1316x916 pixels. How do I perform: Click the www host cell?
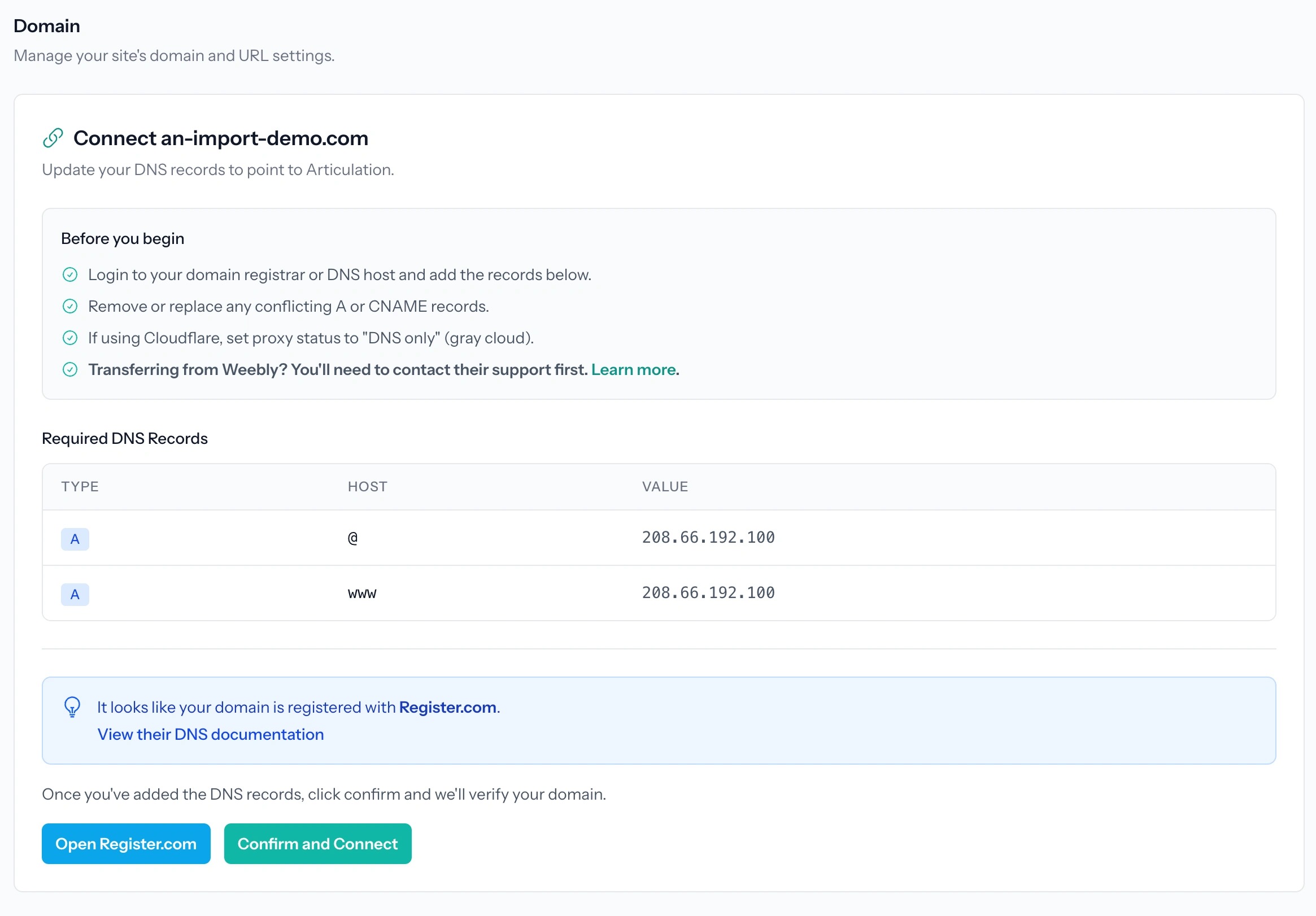pyautogui.click(x=361, y=594)
